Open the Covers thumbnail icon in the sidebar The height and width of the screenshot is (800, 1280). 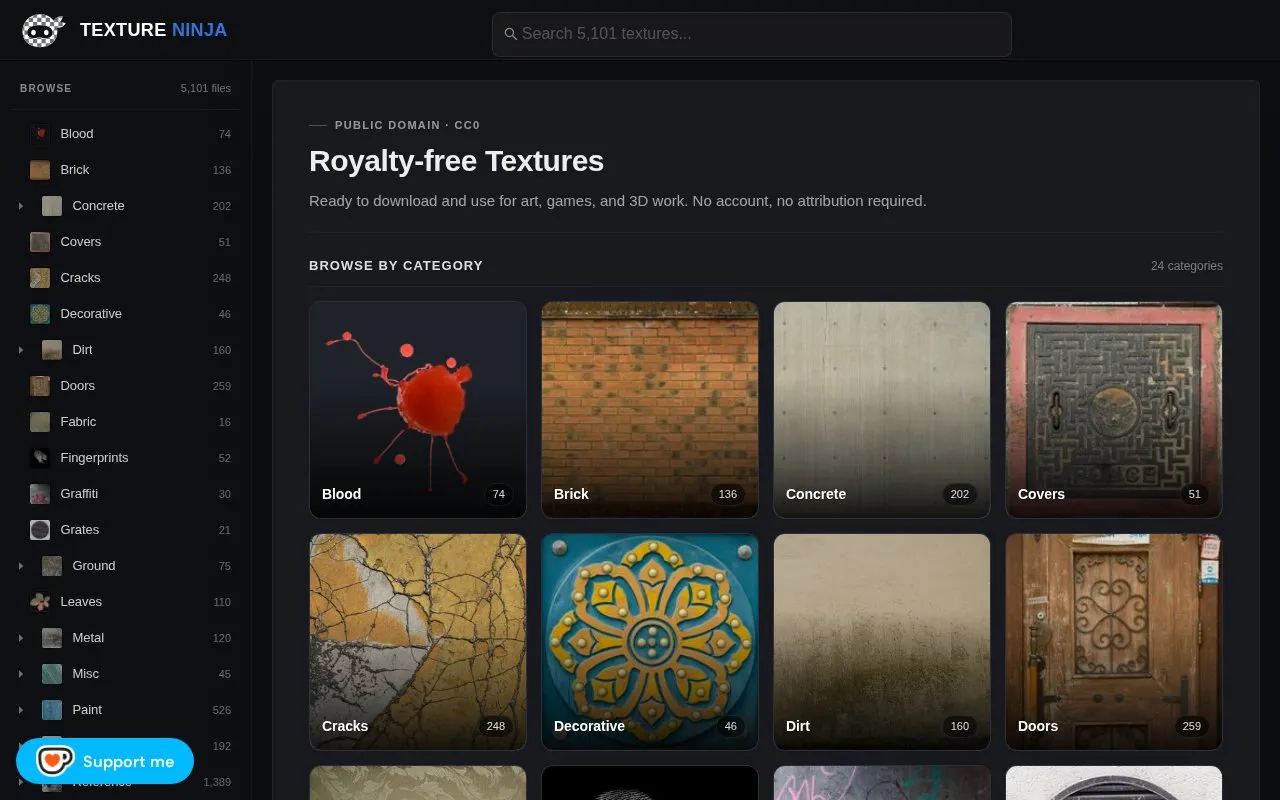click(40, 241)
